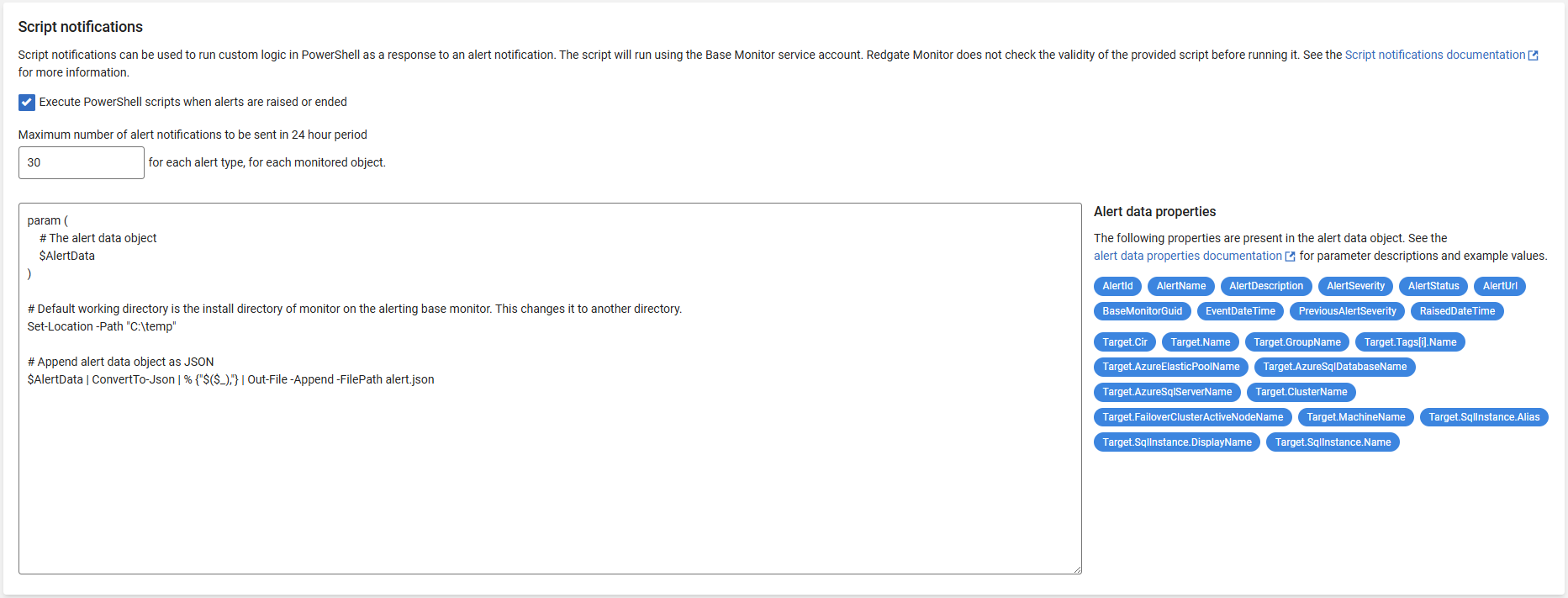Viewport: 1568px width, 598px height.
Task: Click the maximum alert notifications number field
Action: coord(81,163)
